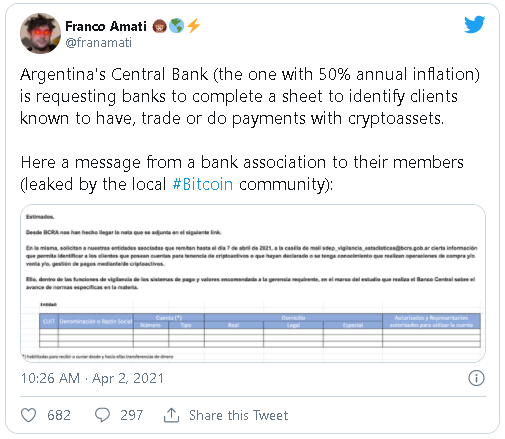Viewport: 505px width, 439px height.
Task: Click the Franco Amati display name
Action: tap(106, 26)
